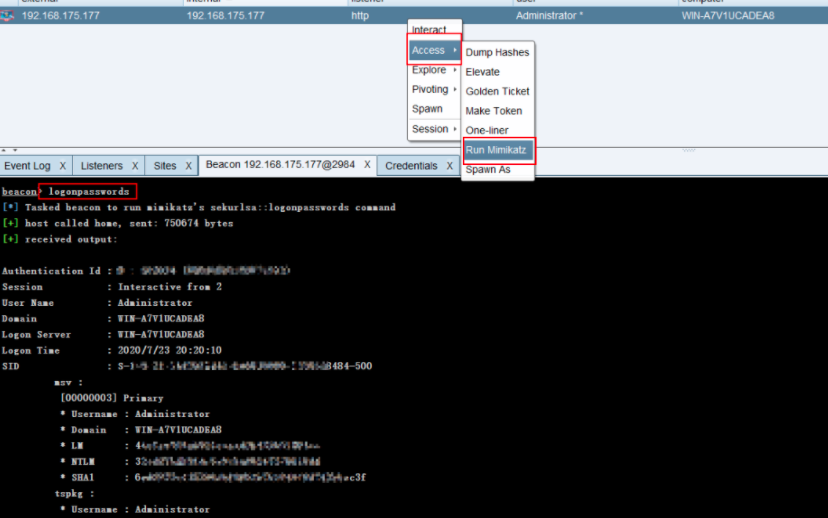Click the external IP cell 192.168.175.177
The width and height of the screenshot is (828, 518).
click(x=60, y=16)
